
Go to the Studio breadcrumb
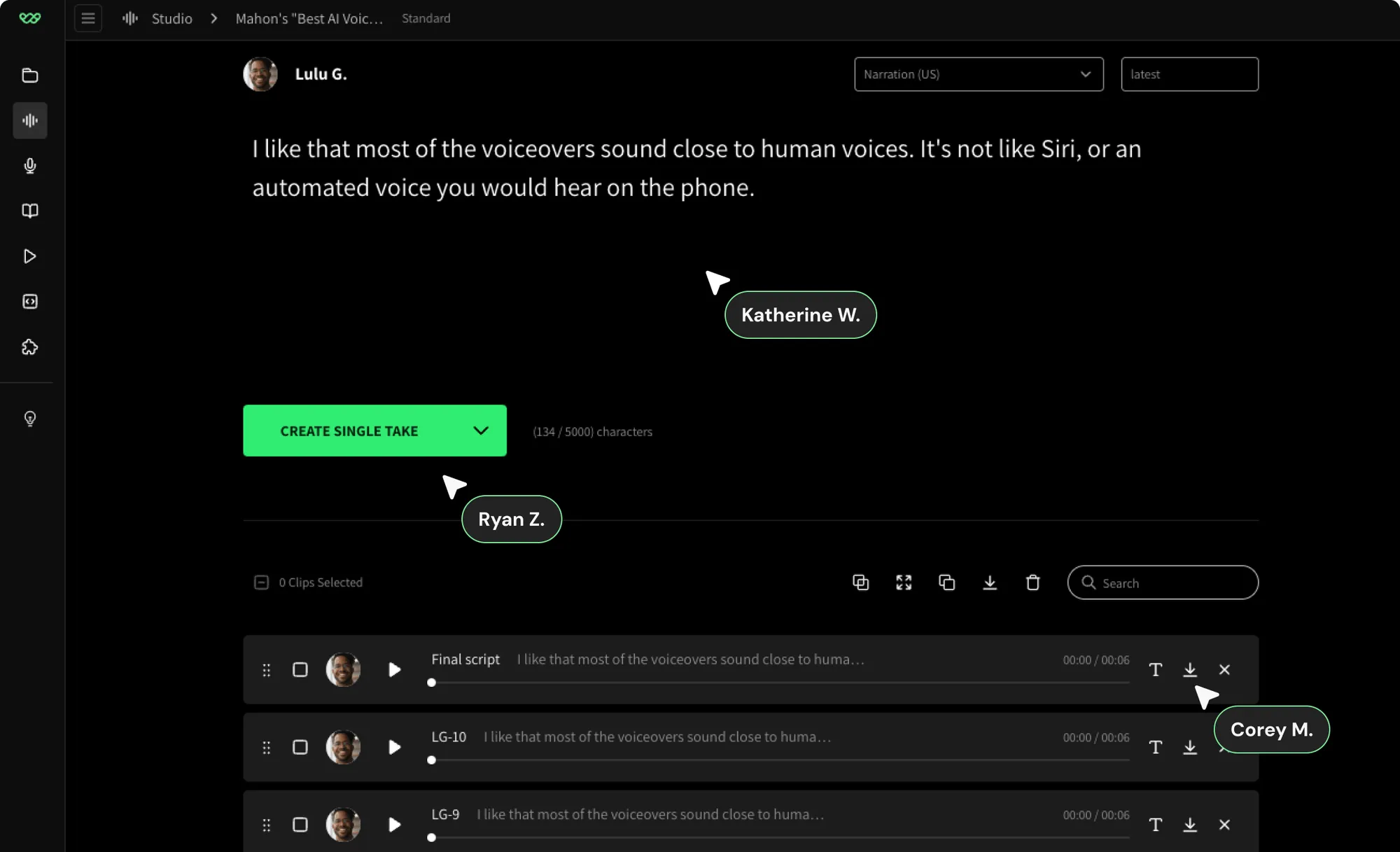click(171, 19)
